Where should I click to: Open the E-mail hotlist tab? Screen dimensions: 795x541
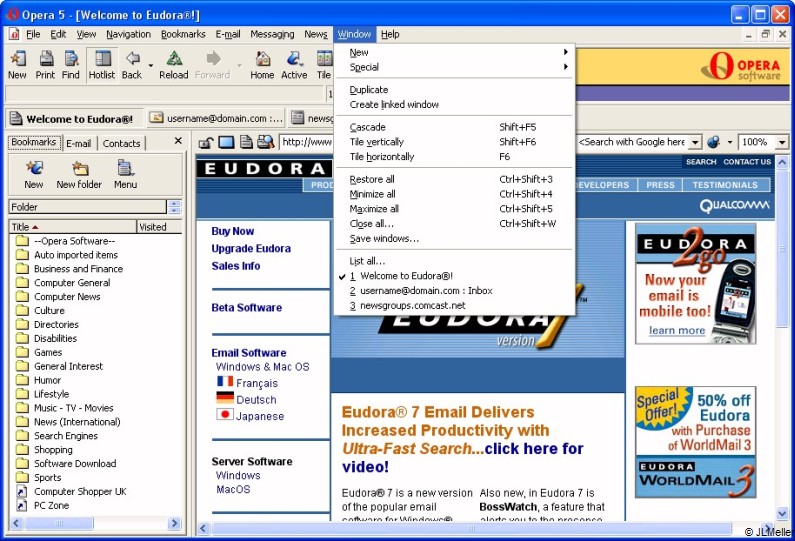[x=79, y=143]
